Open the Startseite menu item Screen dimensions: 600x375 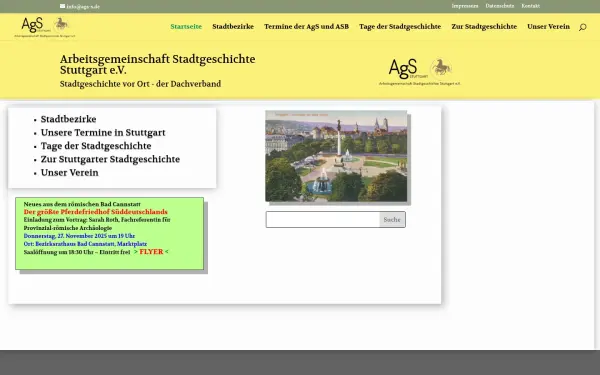186,26
